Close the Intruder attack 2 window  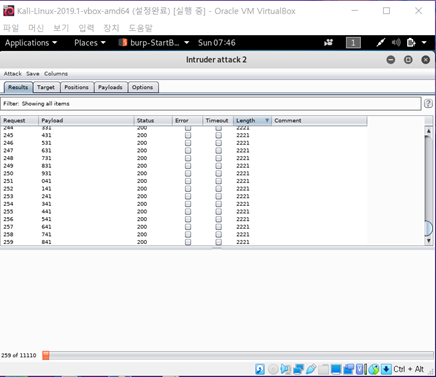point(426,60)
